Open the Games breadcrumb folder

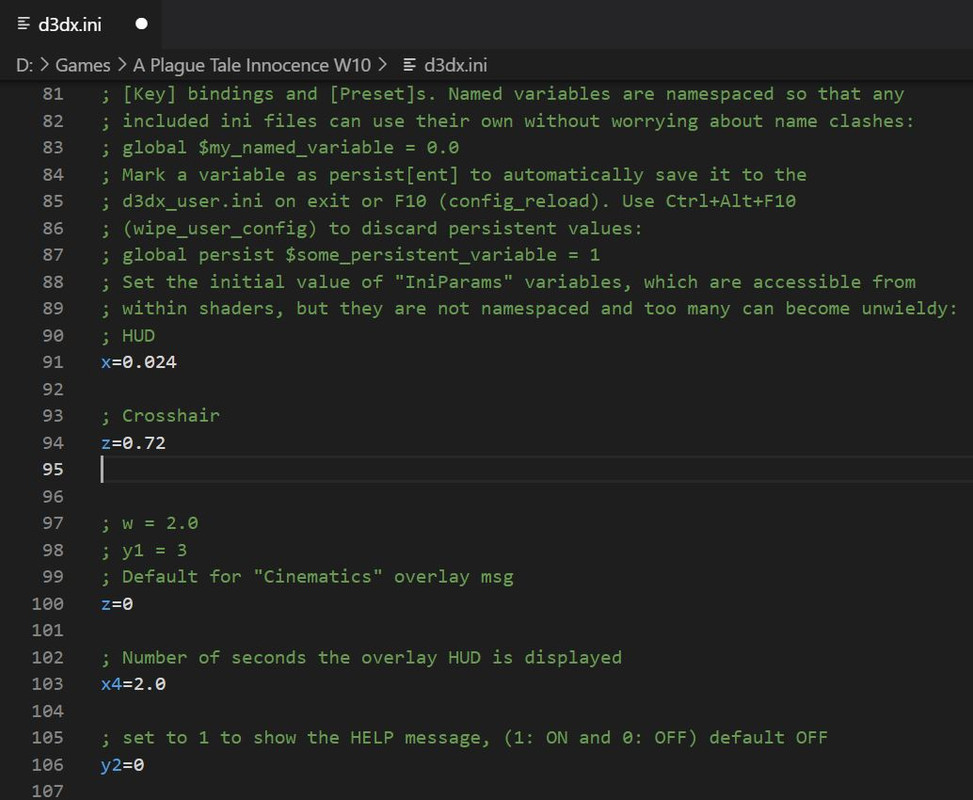tap(83, 65)
